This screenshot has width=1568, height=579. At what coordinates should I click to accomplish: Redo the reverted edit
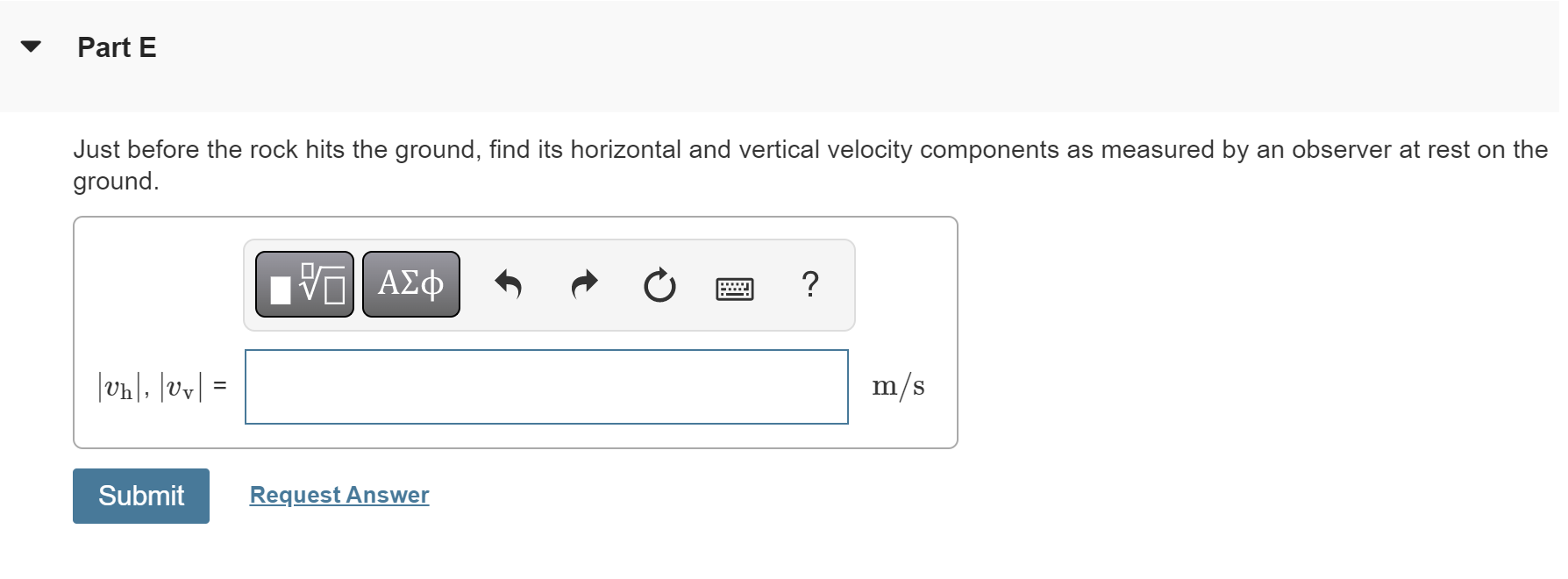[584, 284]
